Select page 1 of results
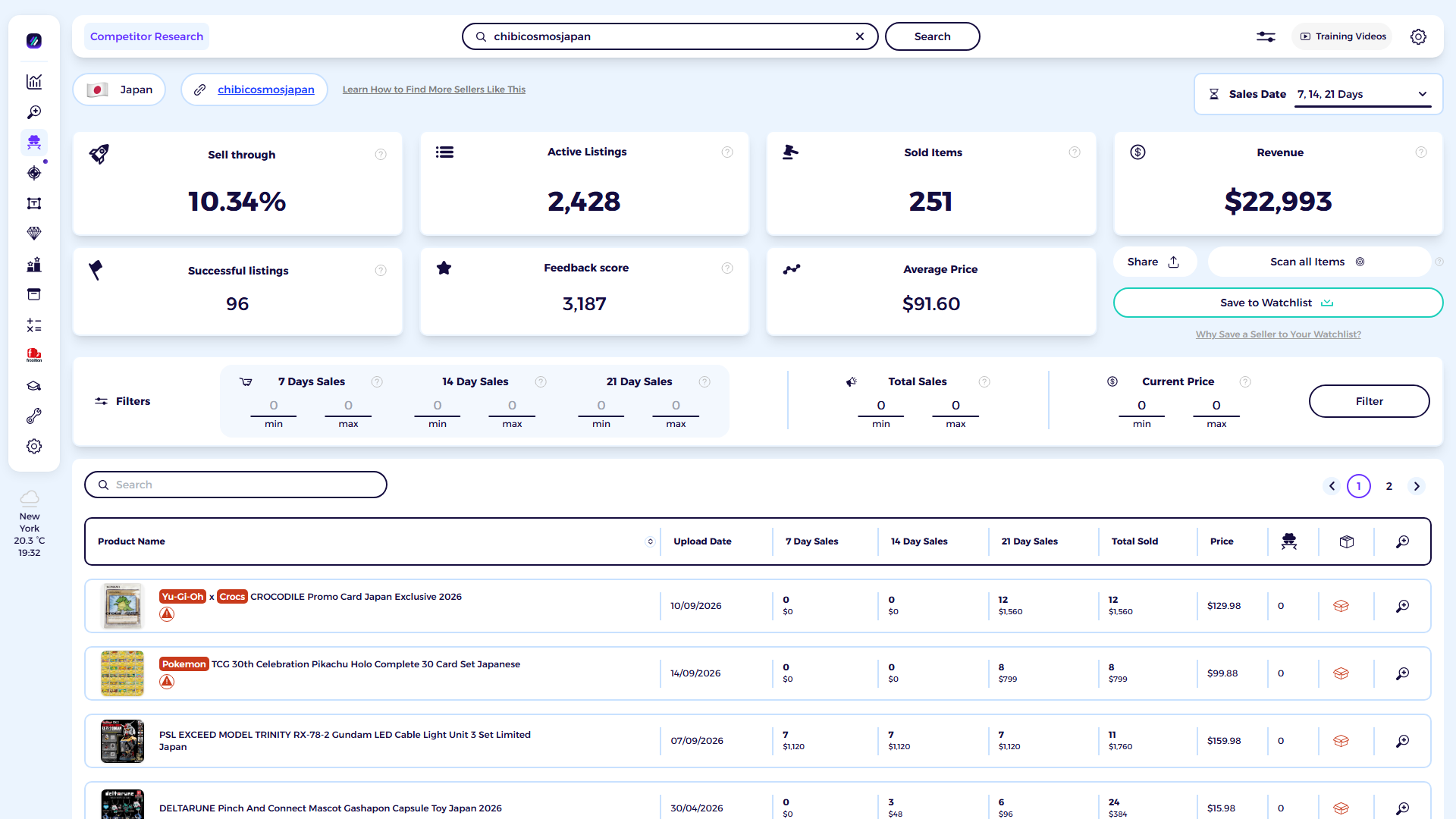The image size is (1456, 819). tap(1359, 486)
